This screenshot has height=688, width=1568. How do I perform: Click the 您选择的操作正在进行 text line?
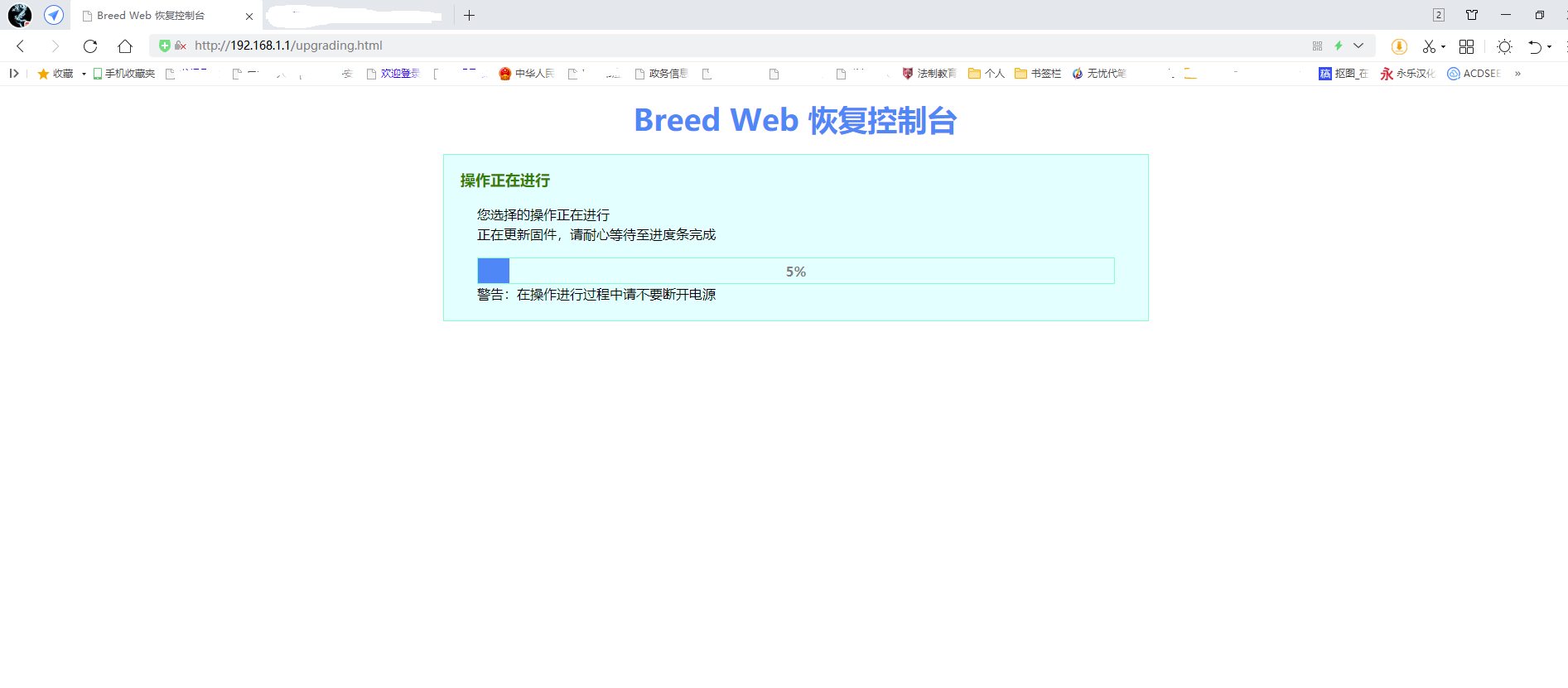pyautogui.click(x=543, y=215)
